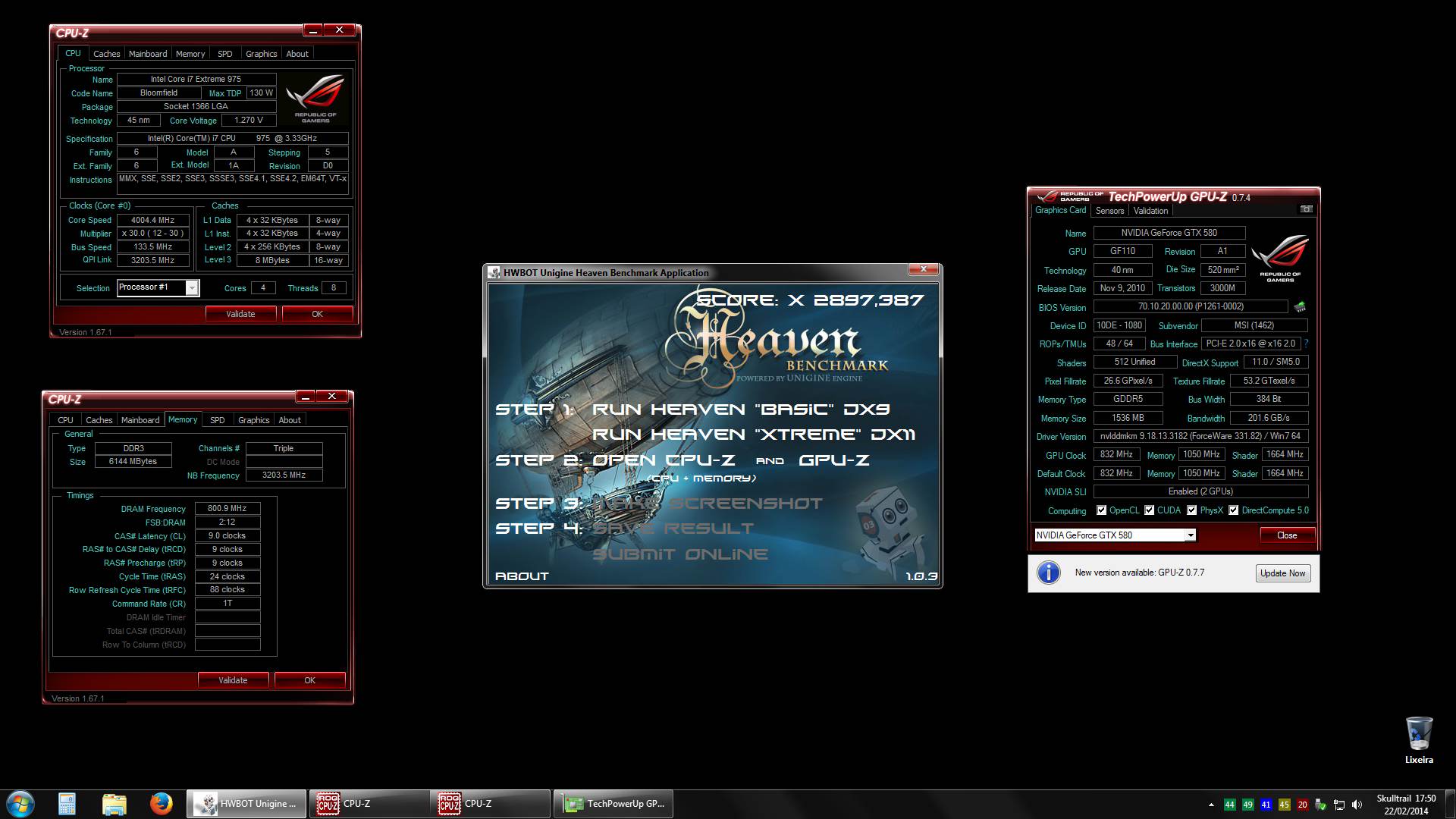Click the green 49 temperature tray icon
This screenshot has height=819, width=1456.
point(1247,805)
